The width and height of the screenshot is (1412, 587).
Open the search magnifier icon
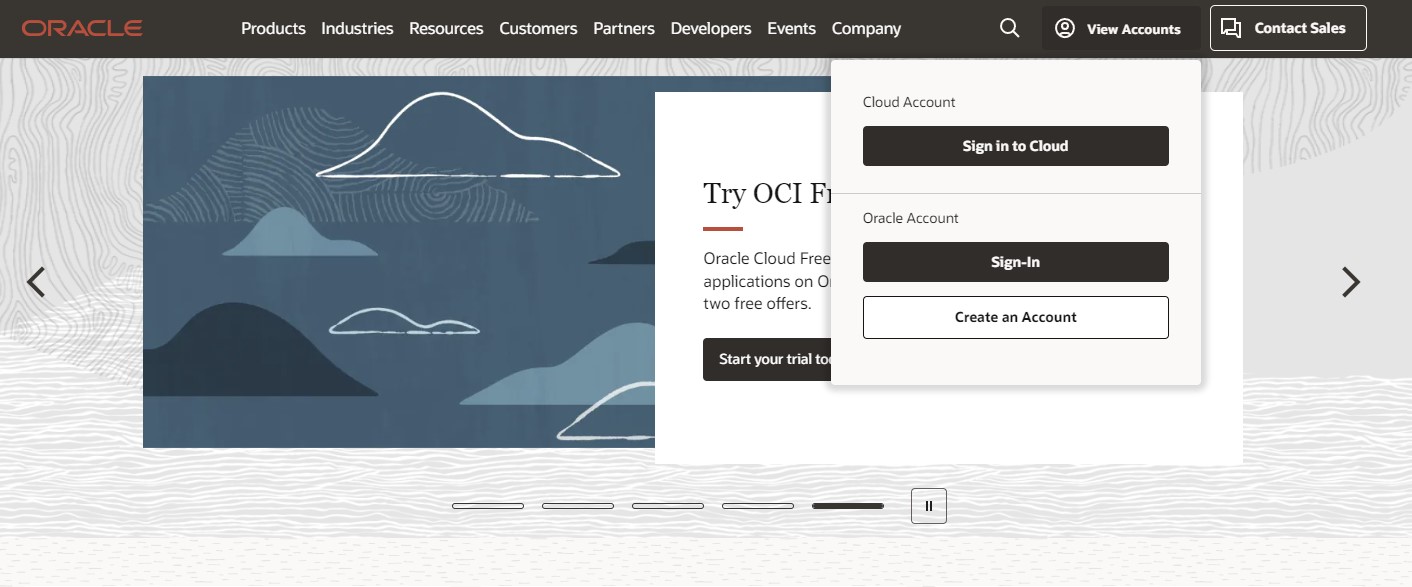[1010, 28]
